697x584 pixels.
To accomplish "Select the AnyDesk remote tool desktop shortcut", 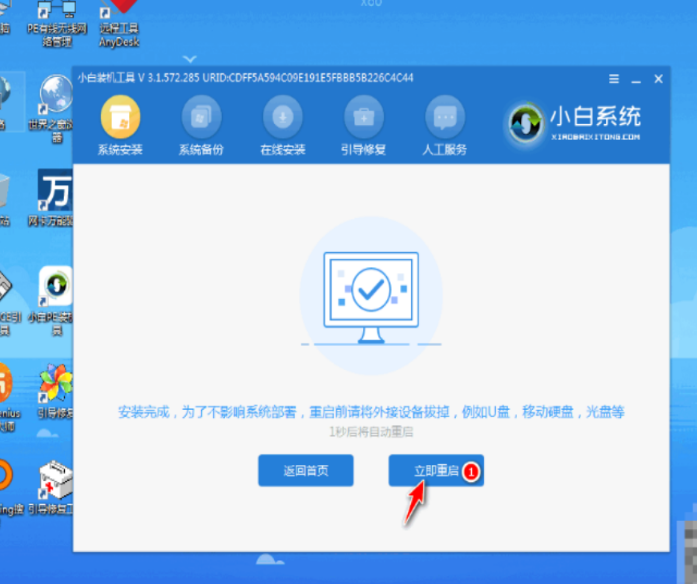I will 122,23.
